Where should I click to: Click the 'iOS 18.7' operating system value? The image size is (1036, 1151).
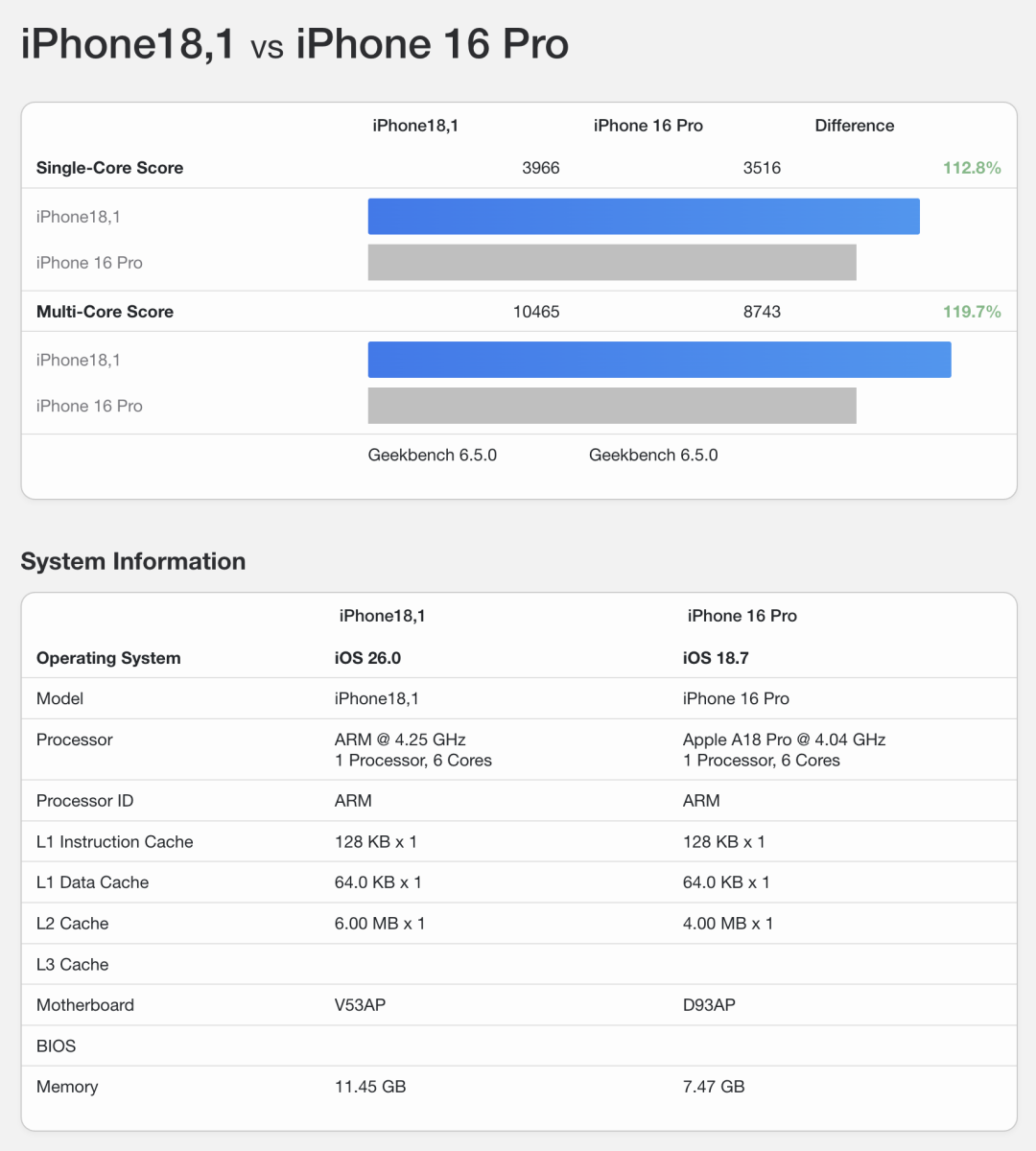click(716, 658)
